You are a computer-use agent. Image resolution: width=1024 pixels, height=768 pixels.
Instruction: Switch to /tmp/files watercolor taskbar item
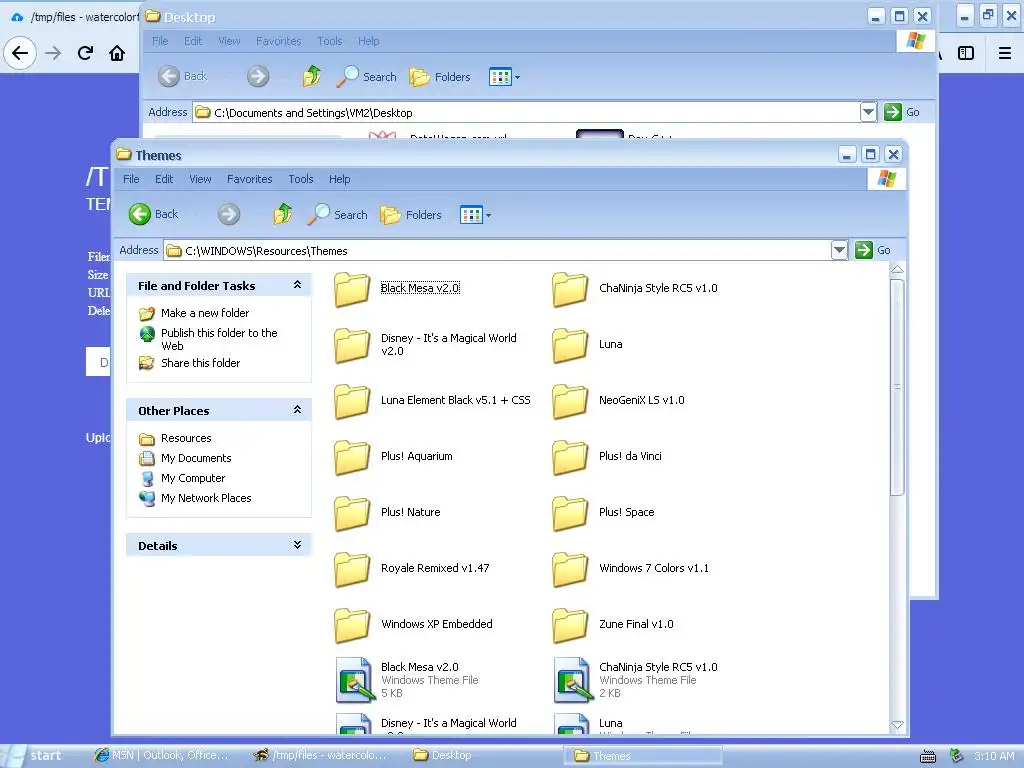point(322,756)
